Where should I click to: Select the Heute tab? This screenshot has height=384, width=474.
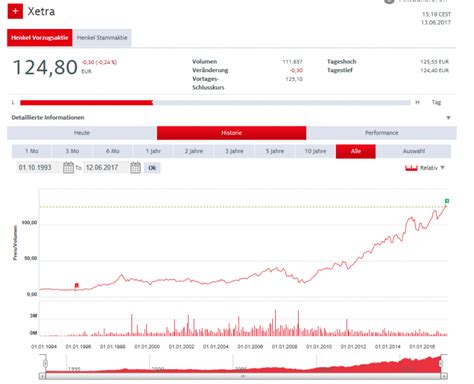click(82, 133)
